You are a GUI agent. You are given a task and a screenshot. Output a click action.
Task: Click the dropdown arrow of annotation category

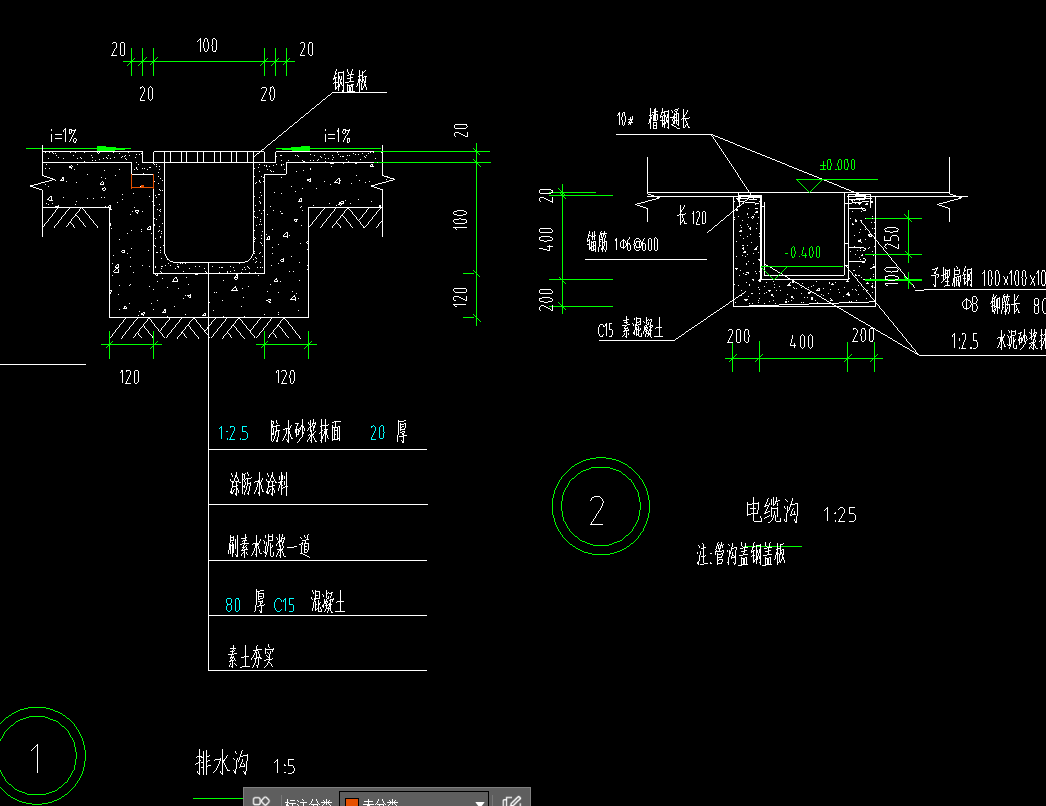(480, 802)
